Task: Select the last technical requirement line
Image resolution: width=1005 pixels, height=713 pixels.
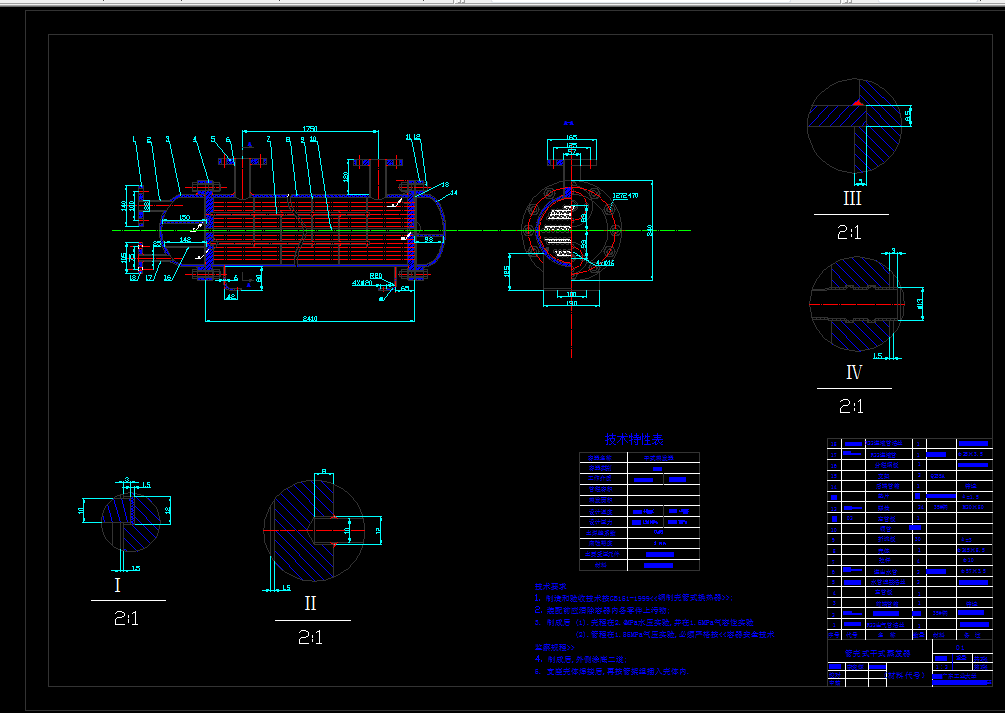Action: coord(612,671)
